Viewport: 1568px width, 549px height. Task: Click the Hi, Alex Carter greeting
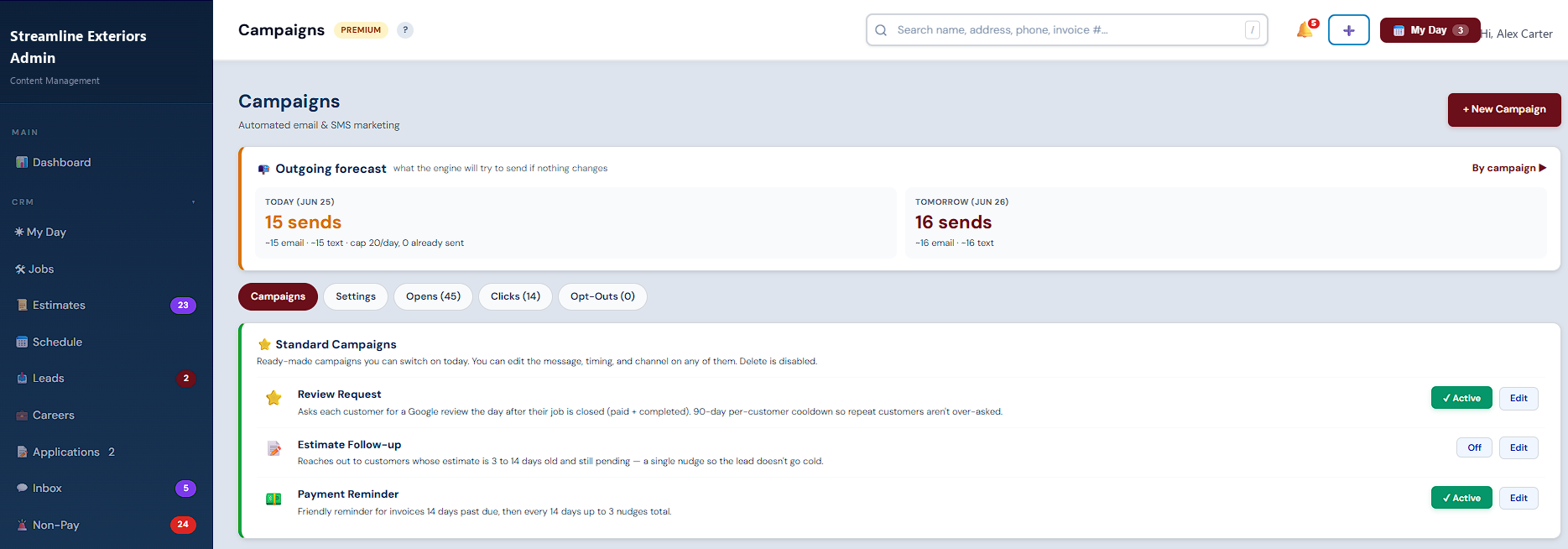1517,34
